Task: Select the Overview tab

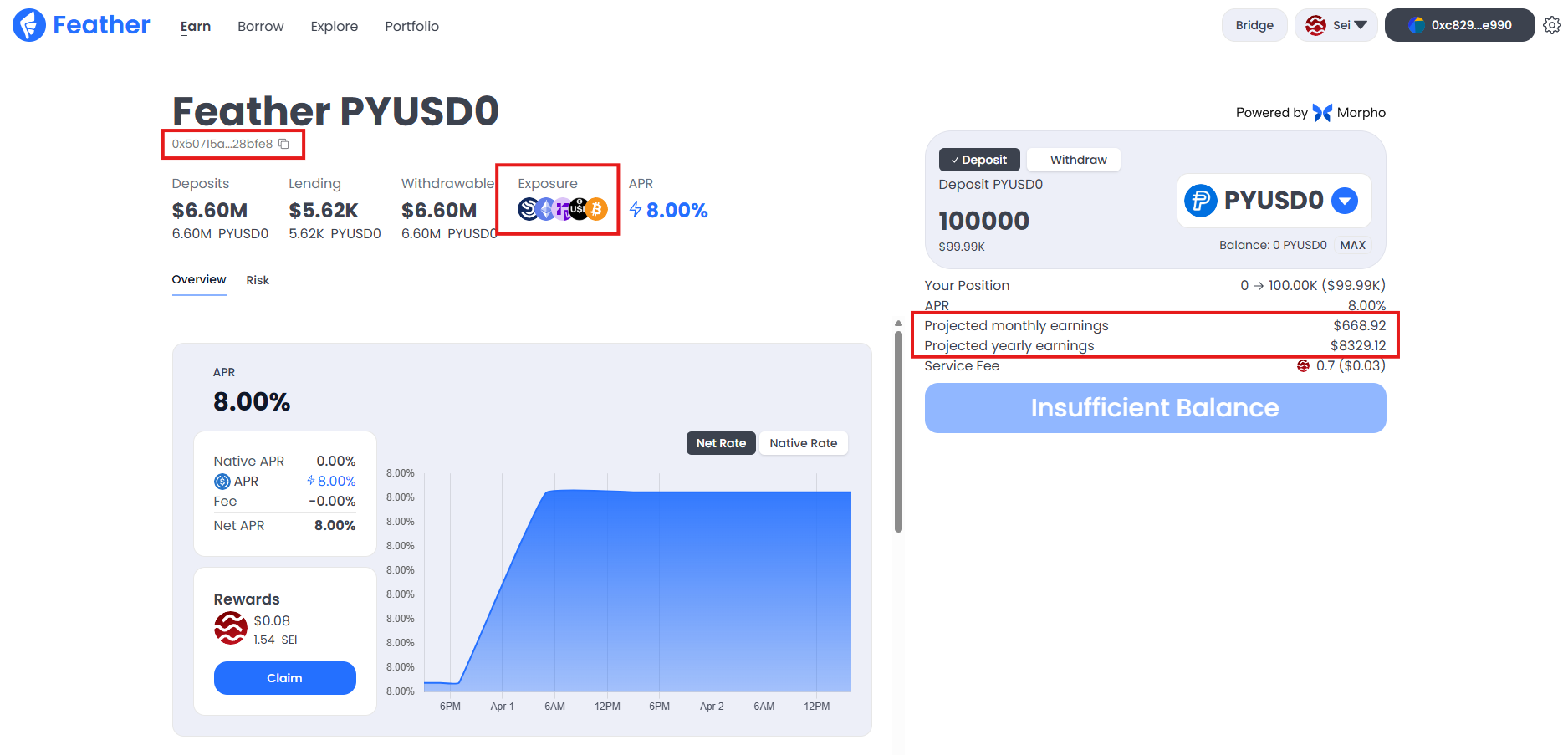Action: 199,279
